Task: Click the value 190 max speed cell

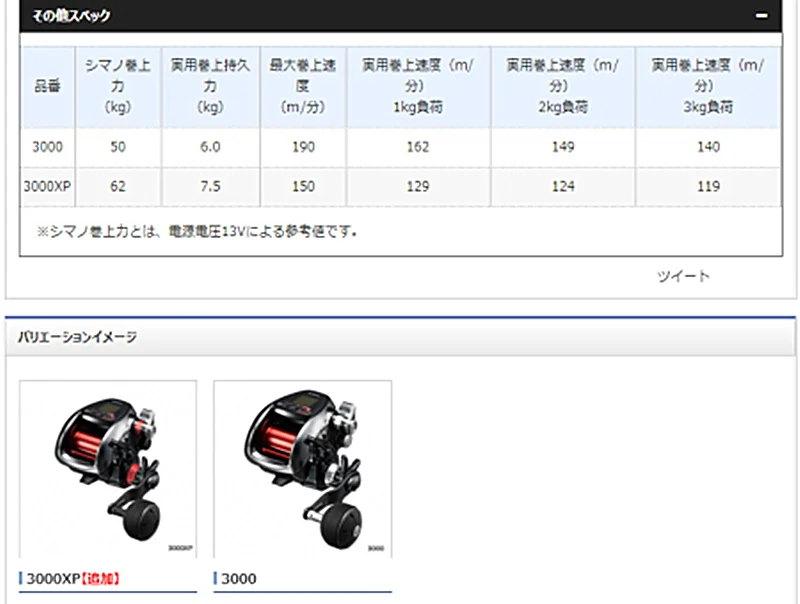Action: coord(303,147)
